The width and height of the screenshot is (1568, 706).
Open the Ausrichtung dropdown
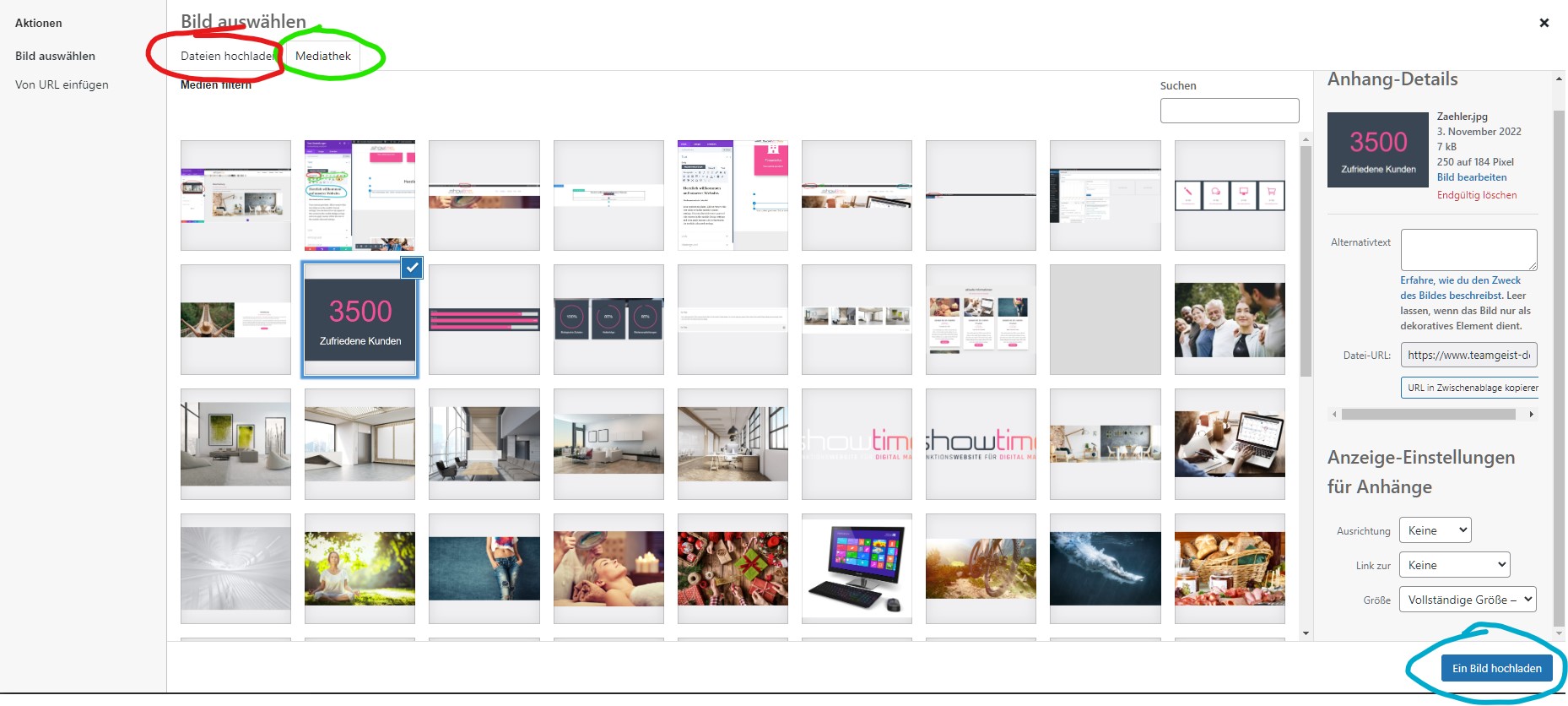[x=1436, y=530]
